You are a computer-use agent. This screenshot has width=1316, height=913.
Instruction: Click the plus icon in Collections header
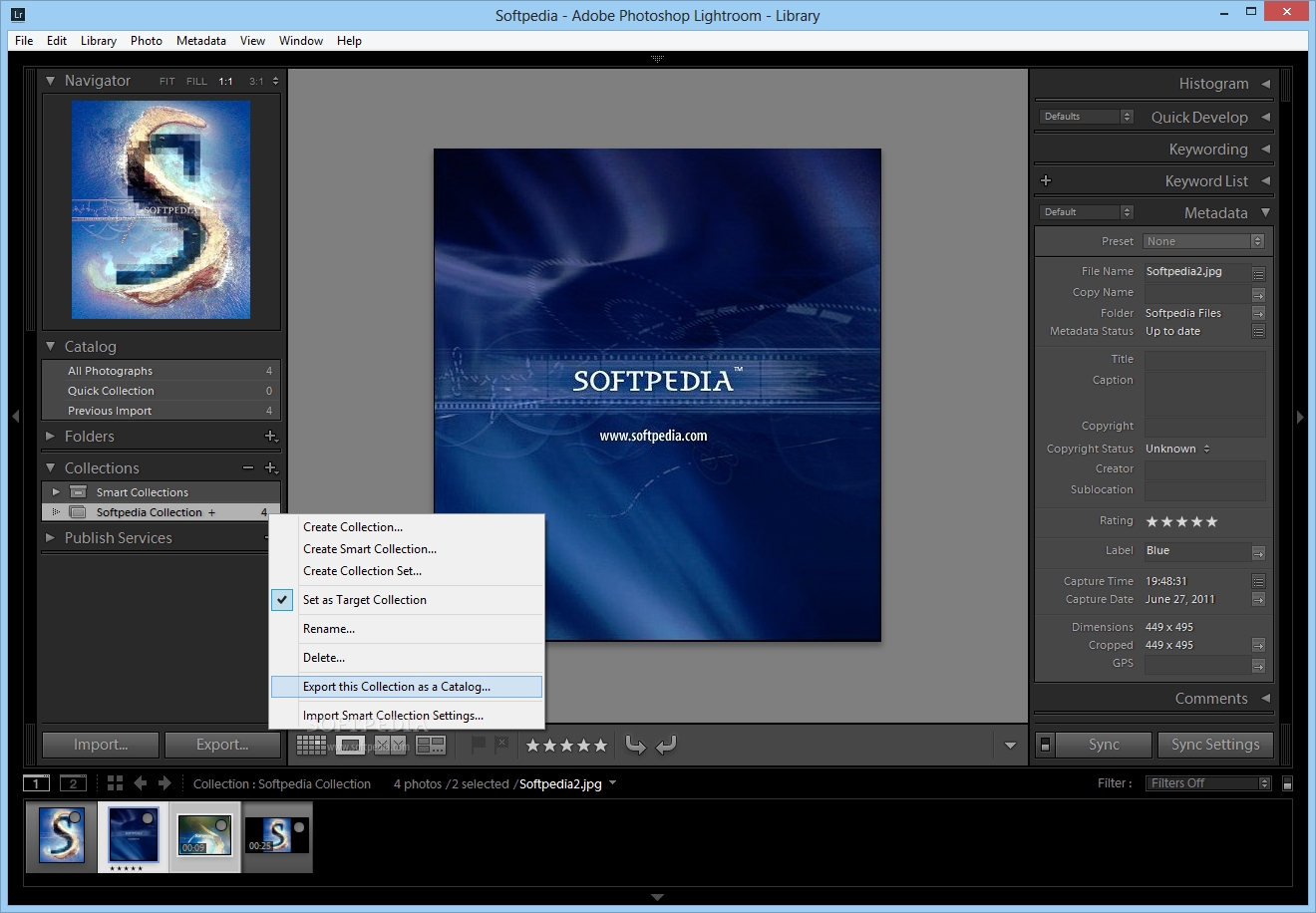point(270,467)
